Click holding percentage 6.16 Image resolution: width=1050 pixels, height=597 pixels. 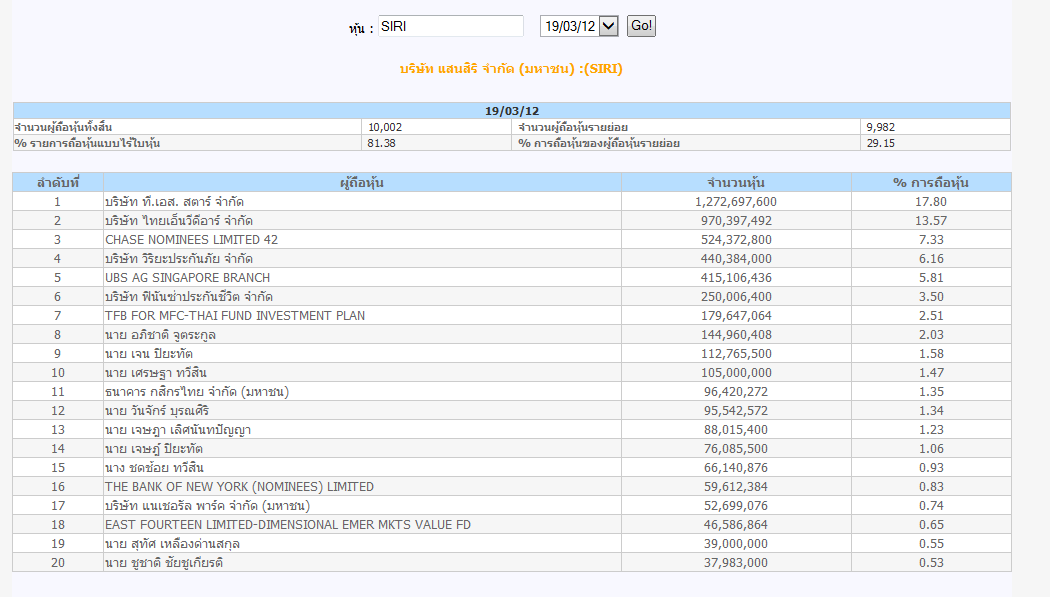(x=931, y=259)
